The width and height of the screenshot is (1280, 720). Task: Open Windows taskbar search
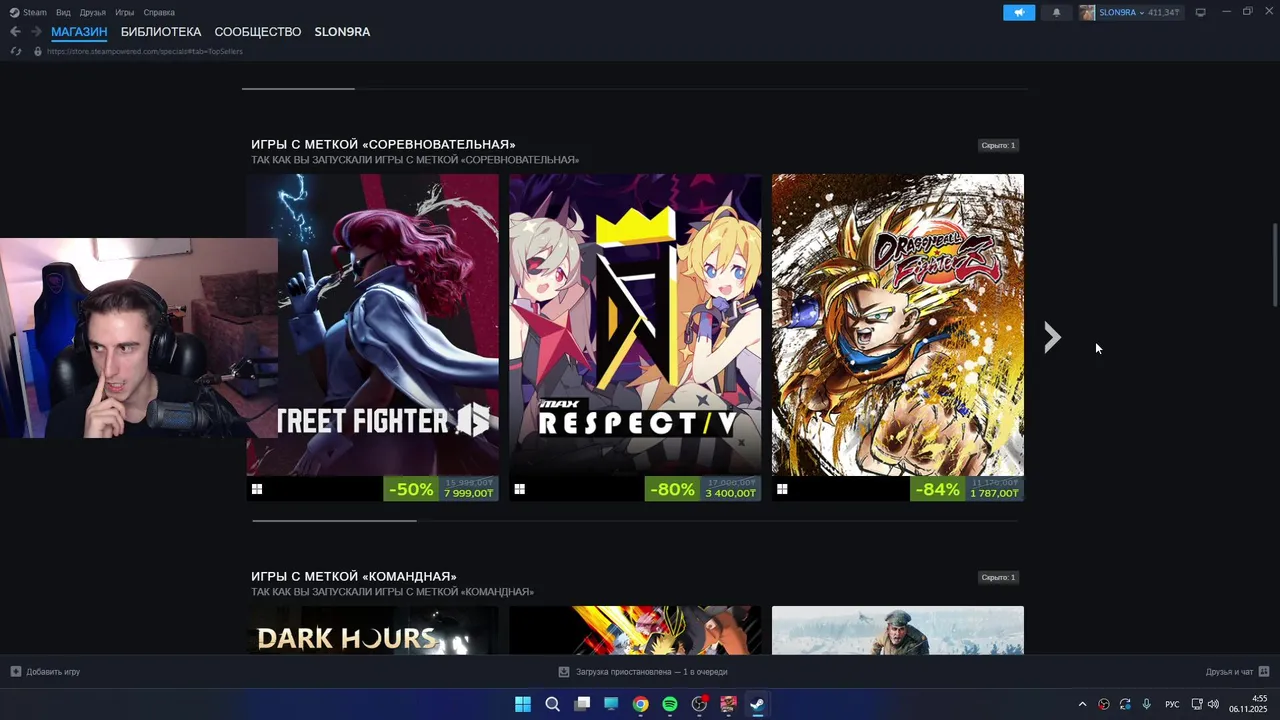coord(552,704)
